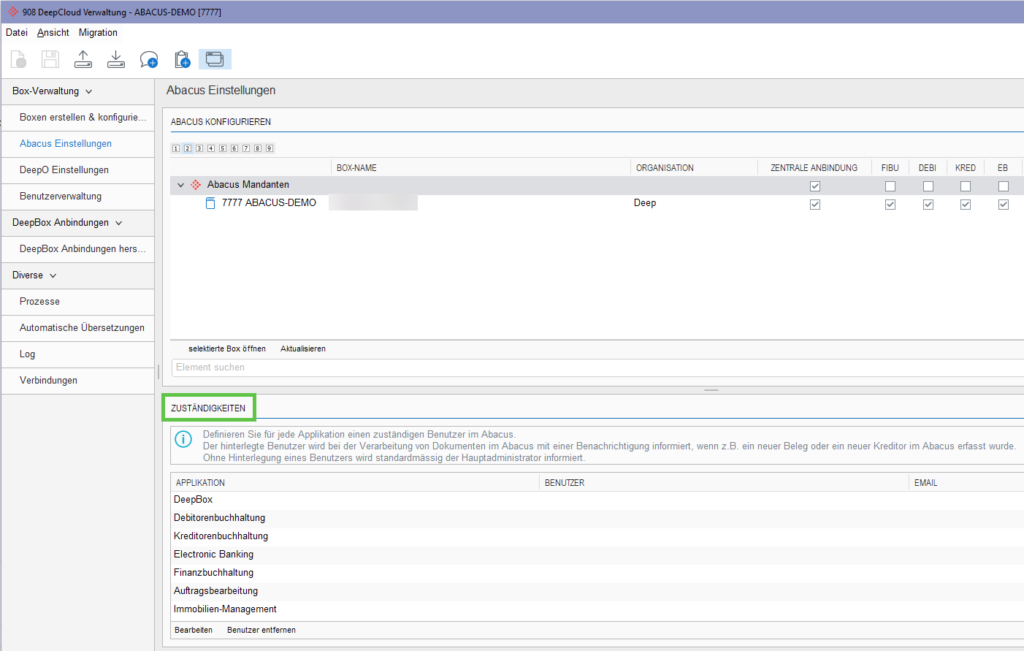Click selektierte Box öffnen button
The image size is (1024, 651).
coord(227,349)
